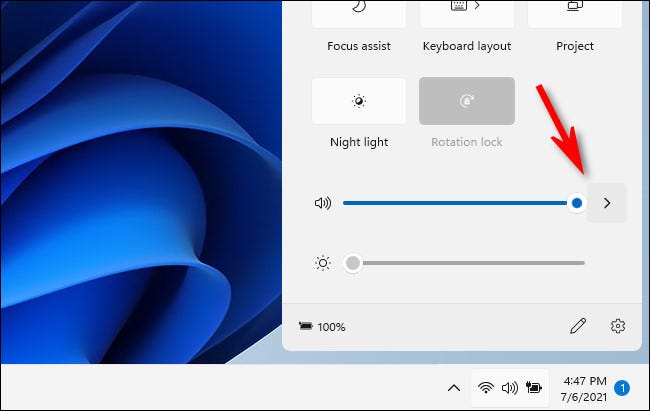This screenshot has height=411, width=650.
Task: Expand audio output chevron next to volume
Action: (x=607, y=203)
